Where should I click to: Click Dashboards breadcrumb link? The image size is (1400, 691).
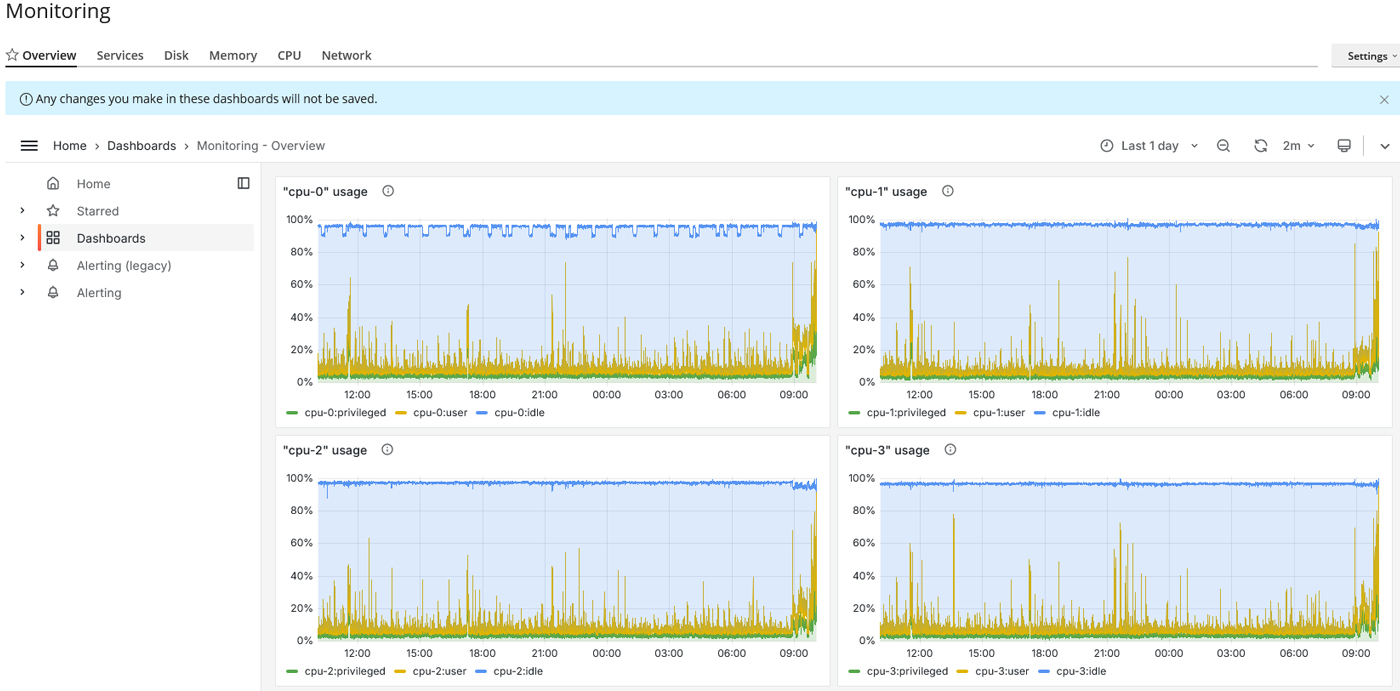(141, 146)
